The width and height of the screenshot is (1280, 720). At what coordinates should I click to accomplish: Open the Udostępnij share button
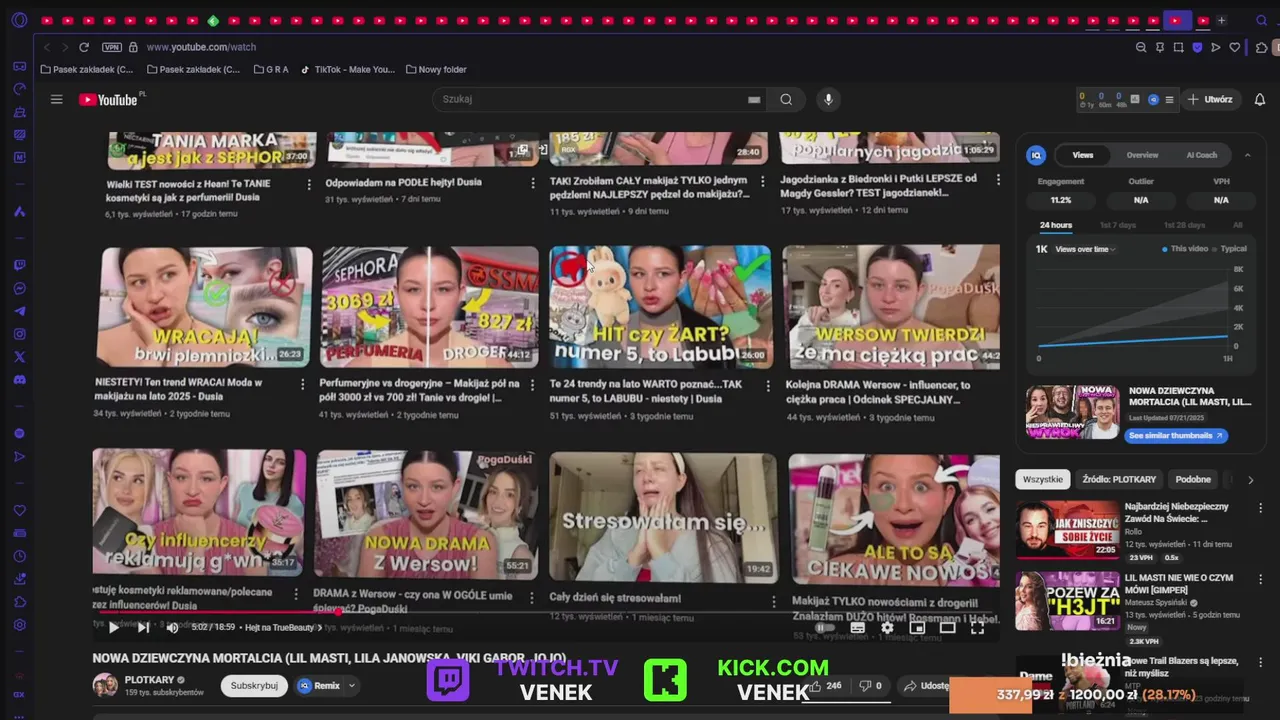pos(927,686)
